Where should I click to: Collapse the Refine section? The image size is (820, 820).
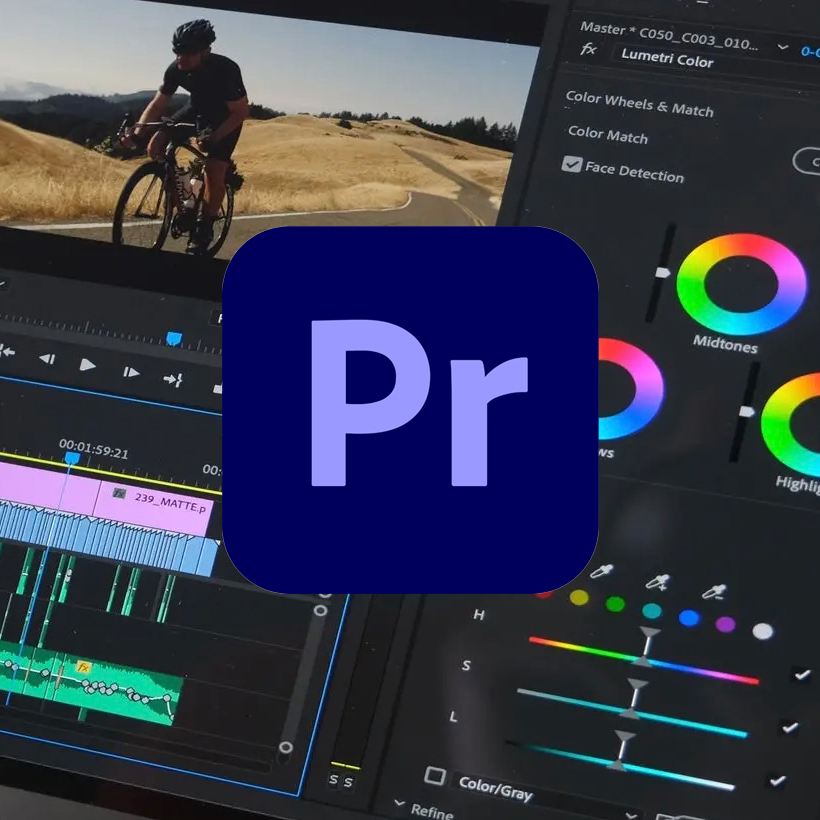pos(399,805)
